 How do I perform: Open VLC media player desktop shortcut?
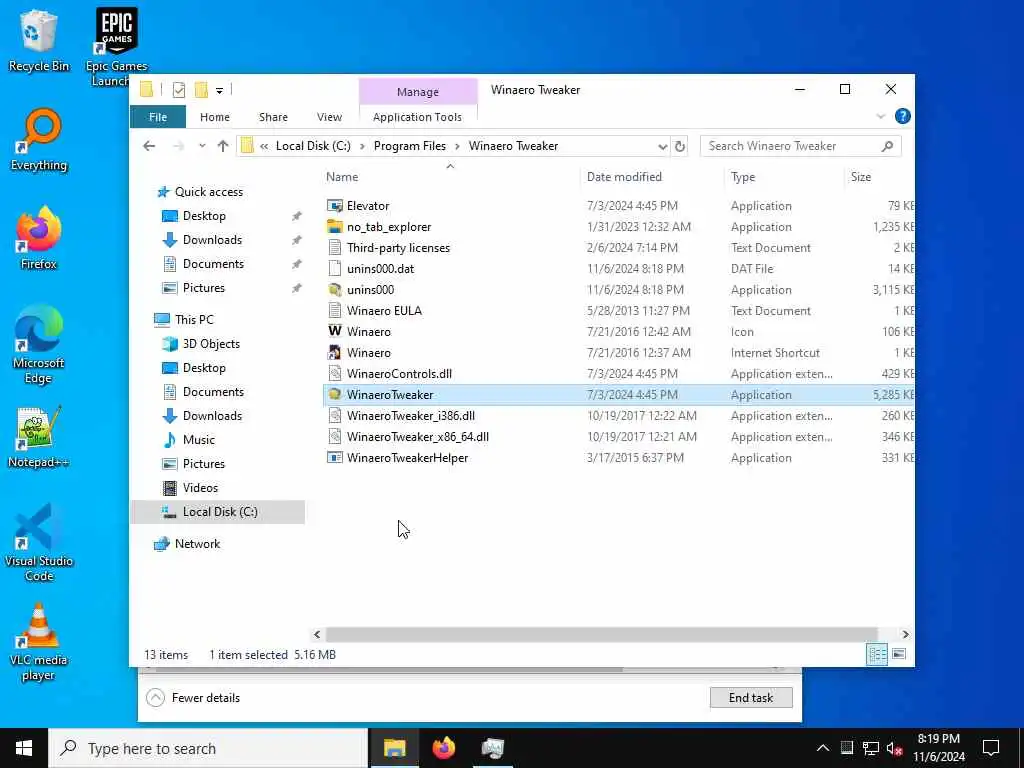38,643
